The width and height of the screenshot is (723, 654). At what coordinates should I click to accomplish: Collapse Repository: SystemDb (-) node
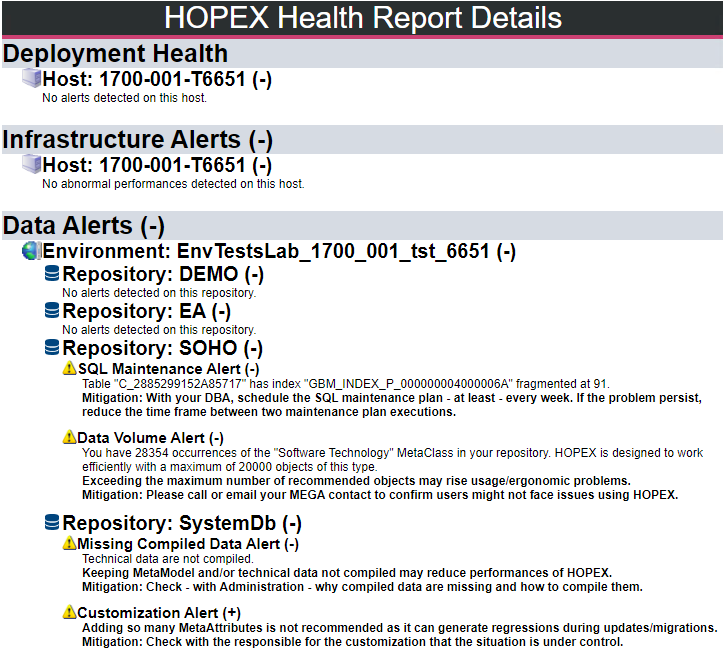point(291,523)
